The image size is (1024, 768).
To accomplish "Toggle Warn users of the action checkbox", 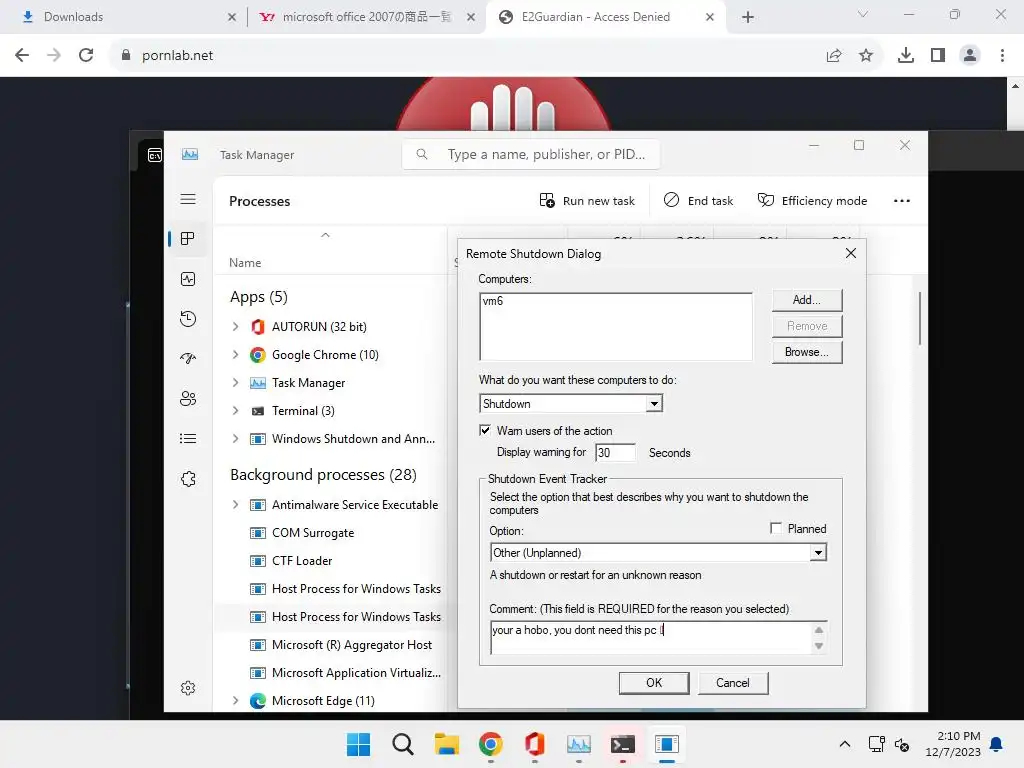I will (x=485, y=430).
